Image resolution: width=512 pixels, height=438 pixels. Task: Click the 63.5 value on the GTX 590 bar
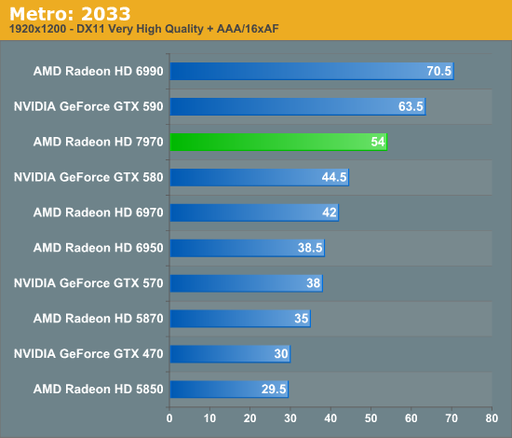pyautogui.click(x=411, y=107)
